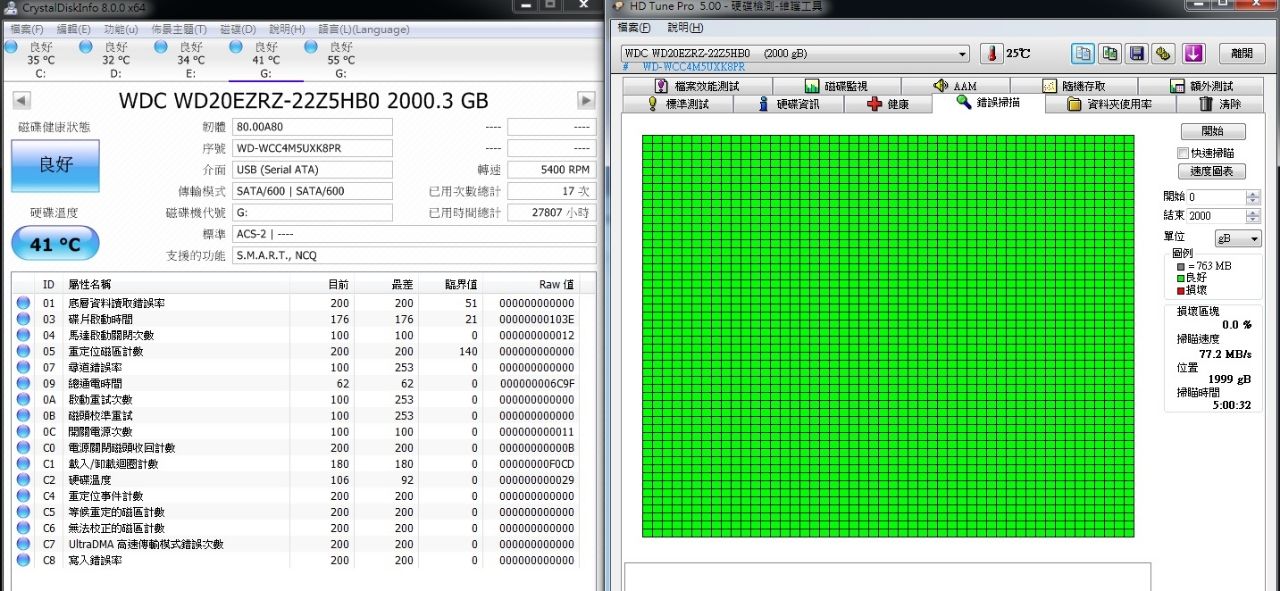Click the copy screenshot icon in HD Tune

pyautogui.click(x=1109, y=54)
